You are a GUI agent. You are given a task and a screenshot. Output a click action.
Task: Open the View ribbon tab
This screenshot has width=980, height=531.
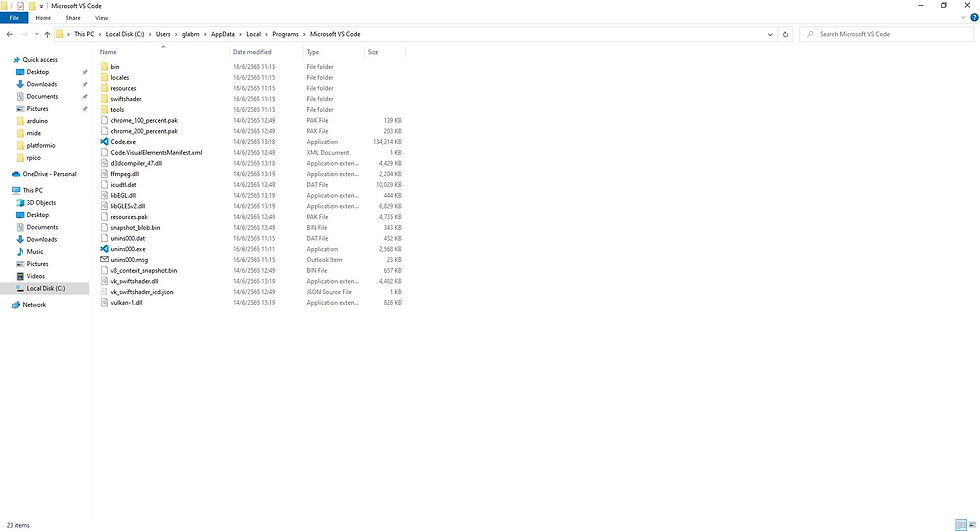point(101,18)
